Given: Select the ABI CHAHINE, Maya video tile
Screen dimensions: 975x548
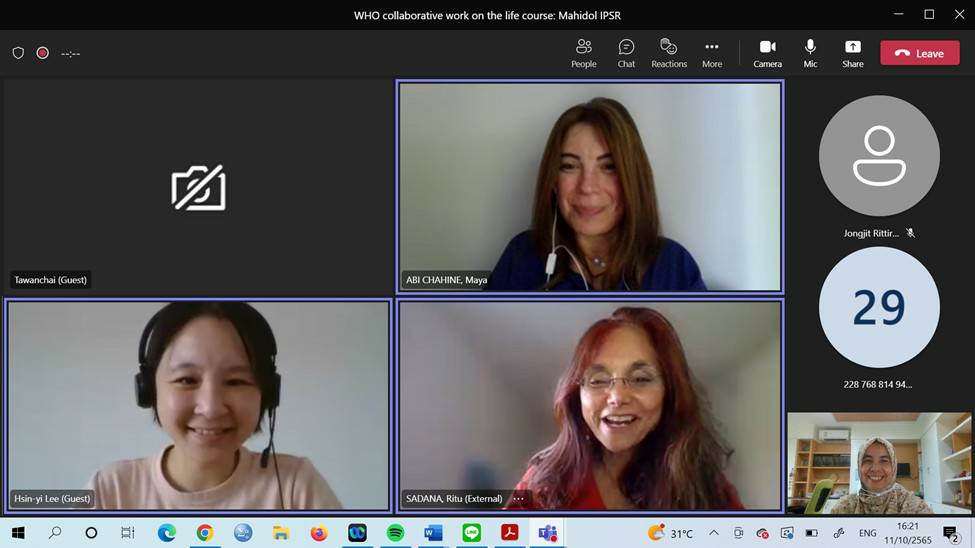Looking at the screenshot, I should point(590,186).
